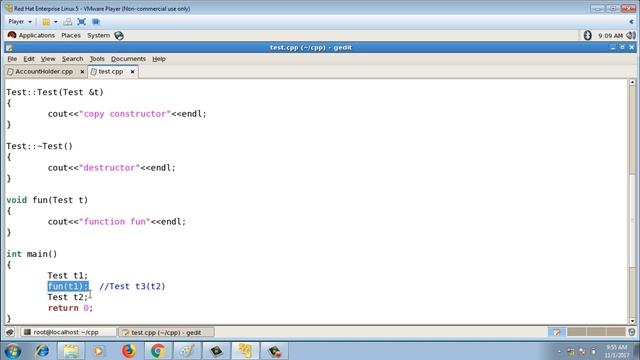Enter VMware full screen mode icon
The height and width of the screenshot is (360, 640).
click(82, 22)
